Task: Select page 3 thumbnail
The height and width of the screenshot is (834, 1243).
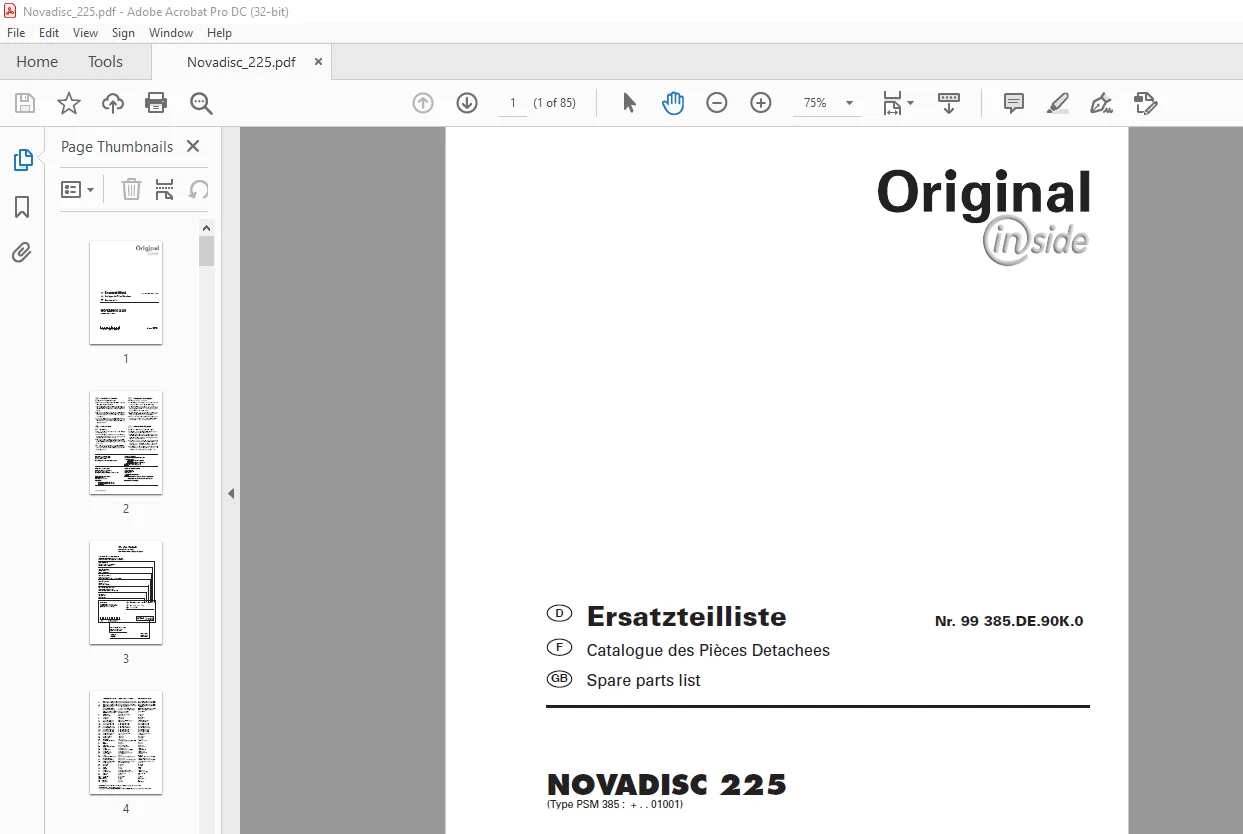Action: click(126, 593)
